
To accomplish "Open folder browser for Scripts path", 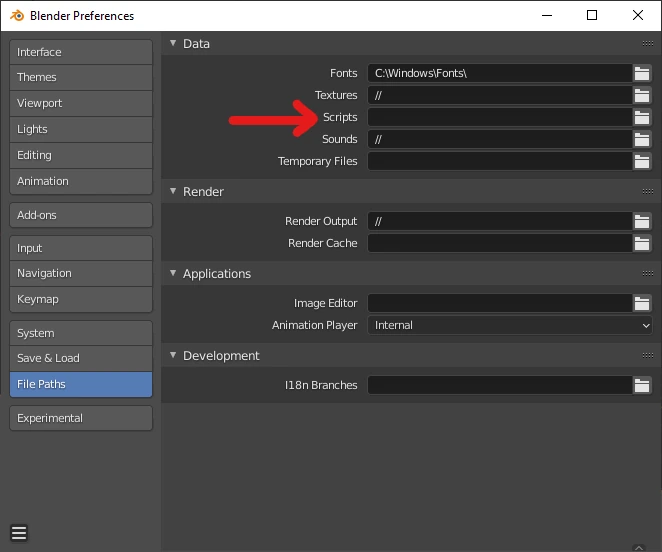I will pyautogui.click(x=642, y=117).
